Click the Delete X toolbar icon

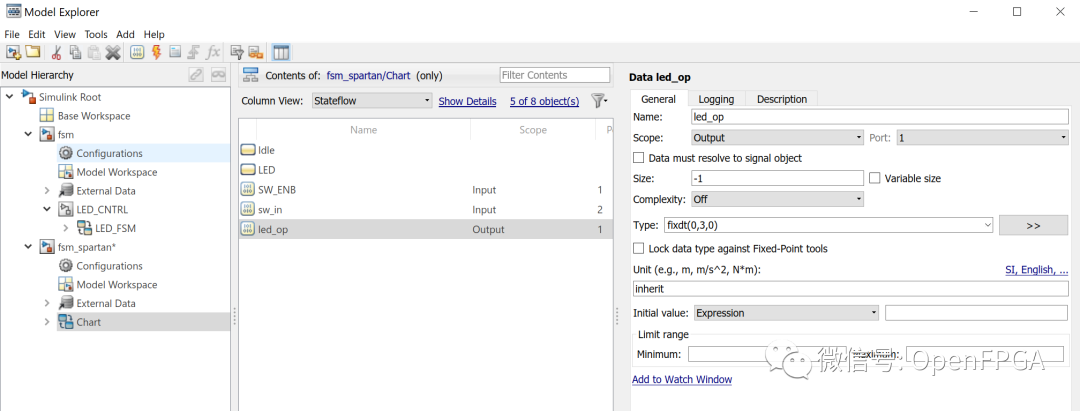tap(113, 52)
